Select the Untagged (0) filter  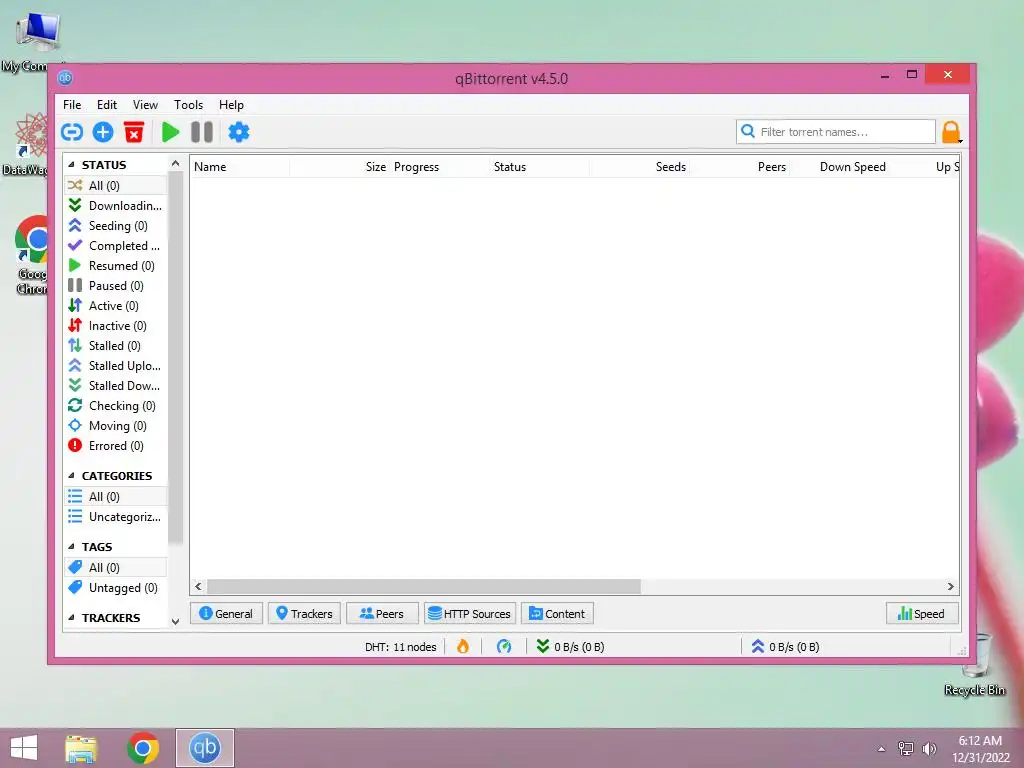116,588
